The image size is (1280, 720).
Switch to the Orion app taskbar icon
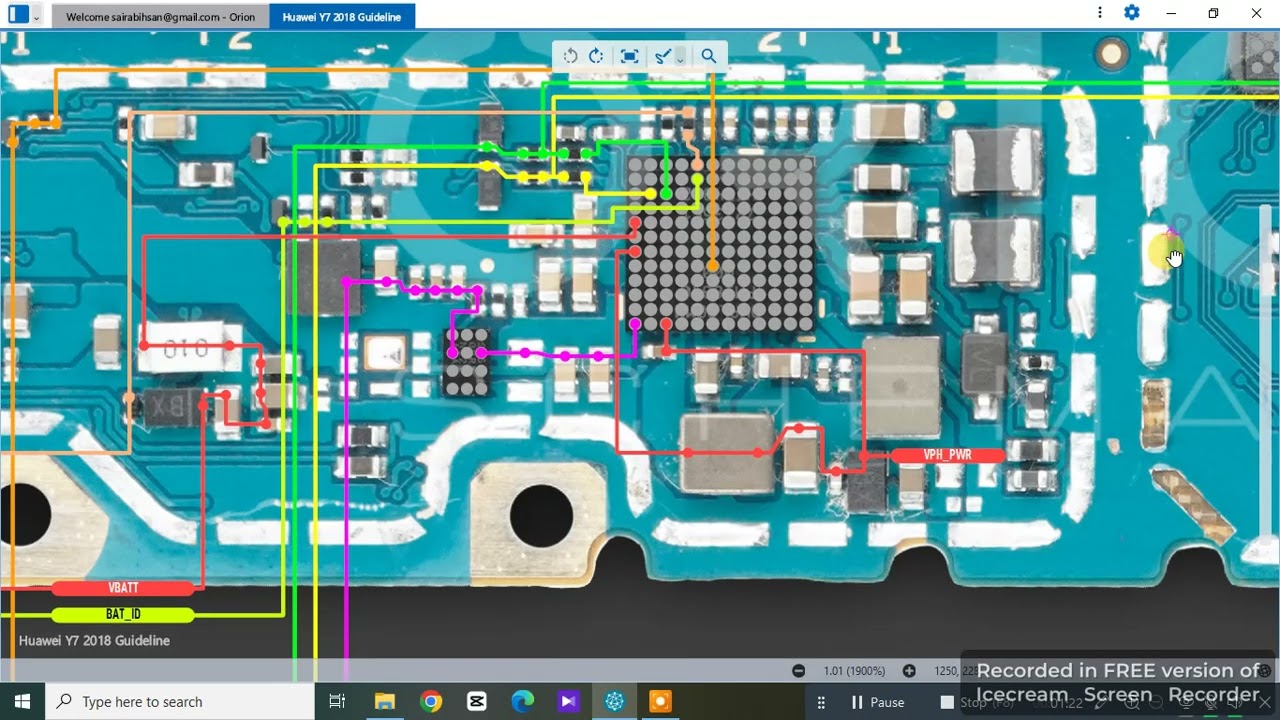(x=615, y=702)
